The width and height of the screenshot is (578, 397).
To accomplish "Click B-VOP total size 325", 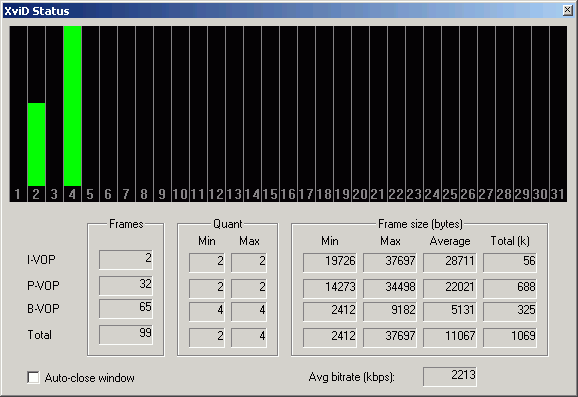I will 510,311.
